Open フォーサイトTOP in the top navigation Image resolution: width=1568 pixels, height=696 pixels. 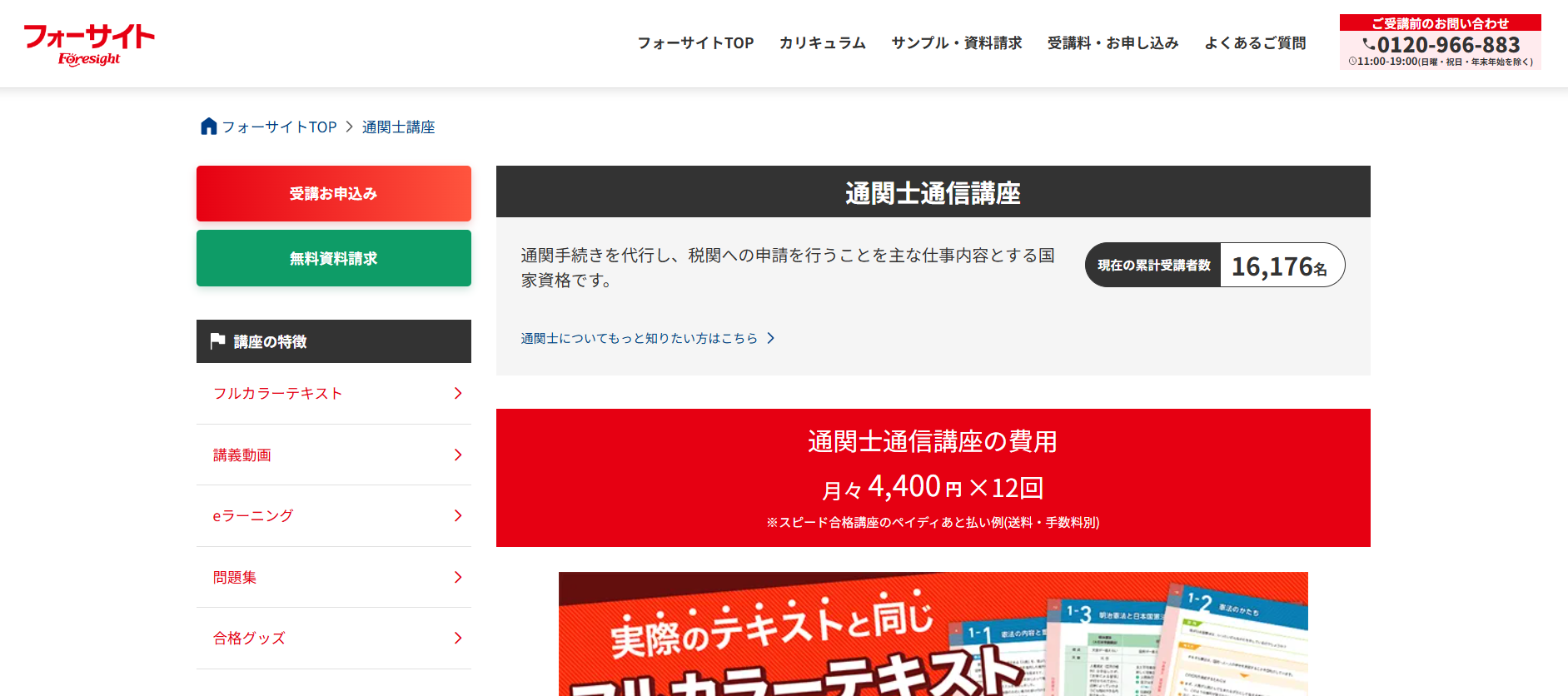695,43
